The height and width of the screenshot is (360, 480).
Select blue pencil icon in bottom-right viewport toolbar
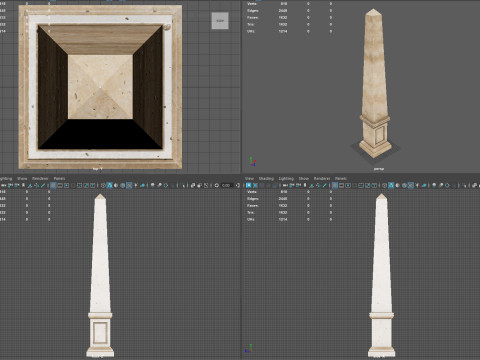pyautogui.click(x=325, y=185)
